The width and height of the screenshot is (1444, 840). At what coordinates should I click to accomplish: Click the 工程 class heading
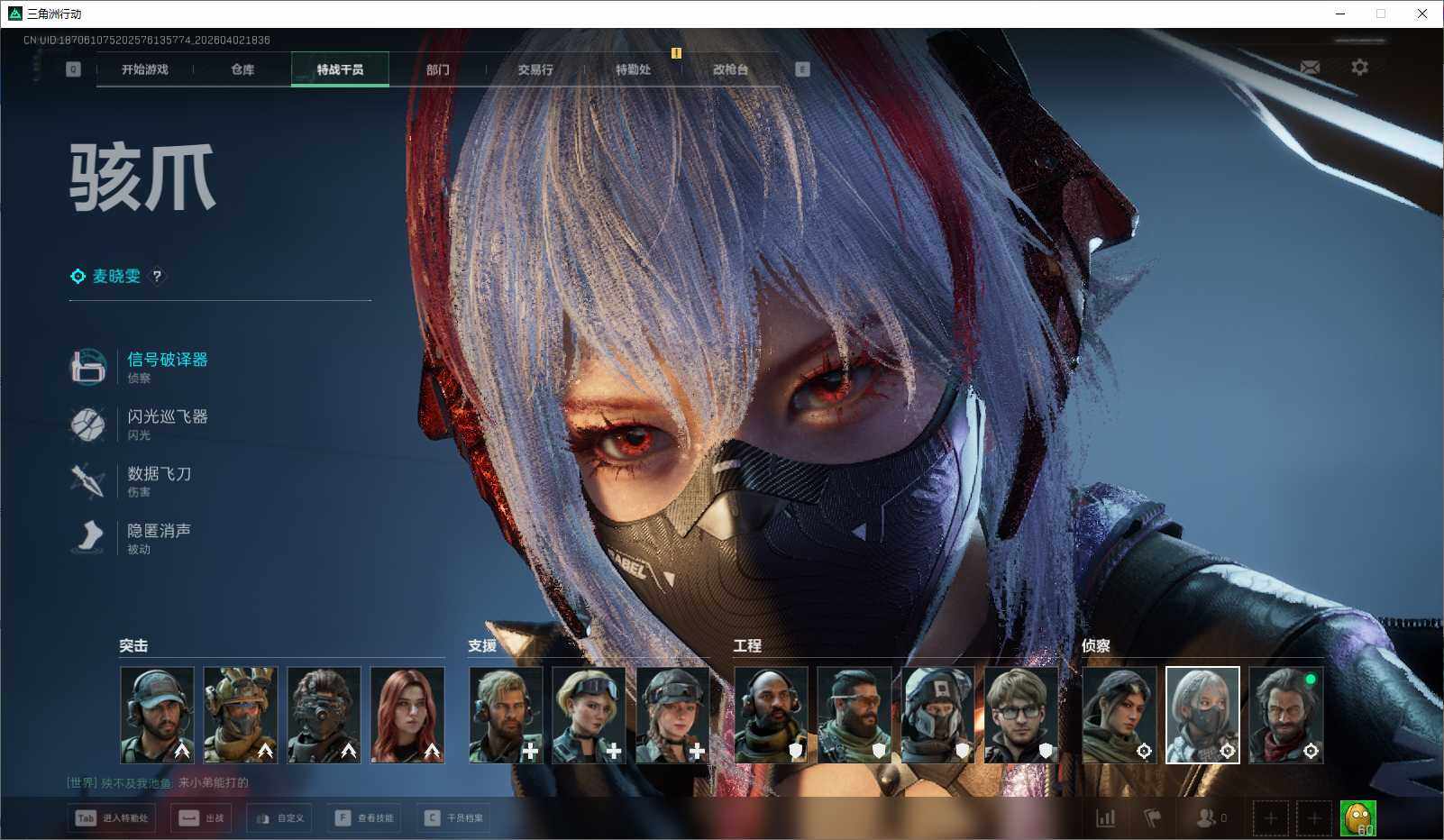747,645
